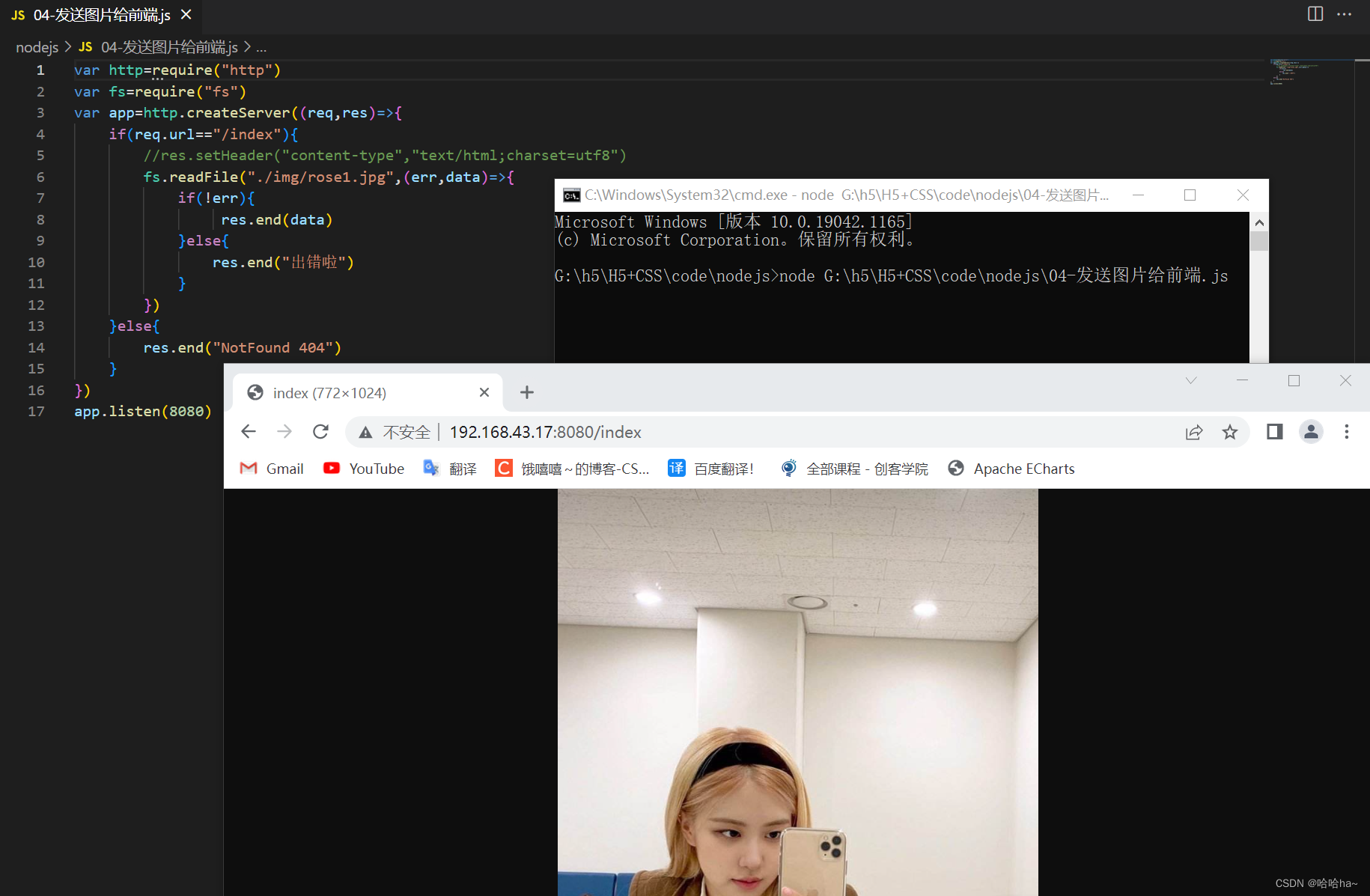The width and height of the screenshot is (1370, 896).
Task: Select the index (772×1024) browser tab
Action: click(368, 393)
